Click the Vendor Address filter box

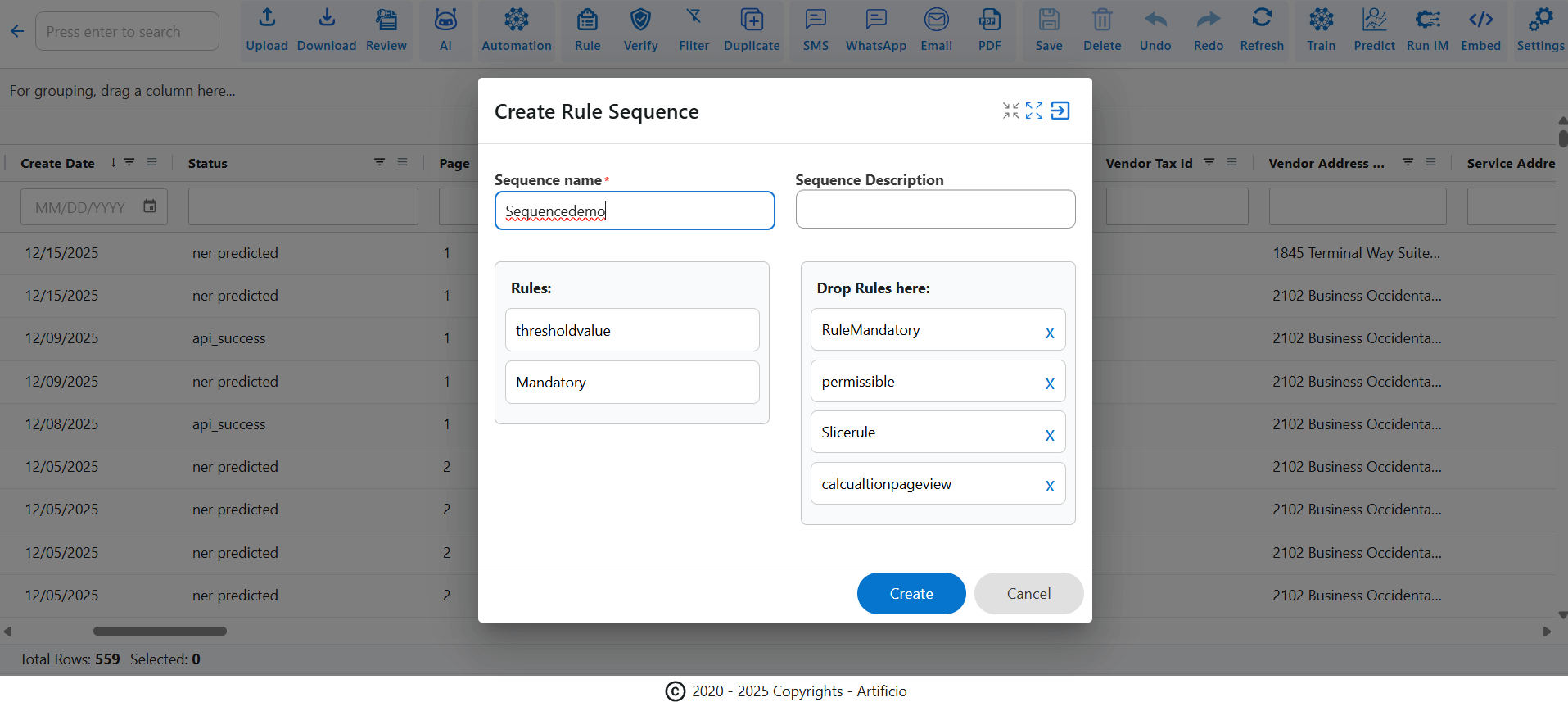point(1358,206)
